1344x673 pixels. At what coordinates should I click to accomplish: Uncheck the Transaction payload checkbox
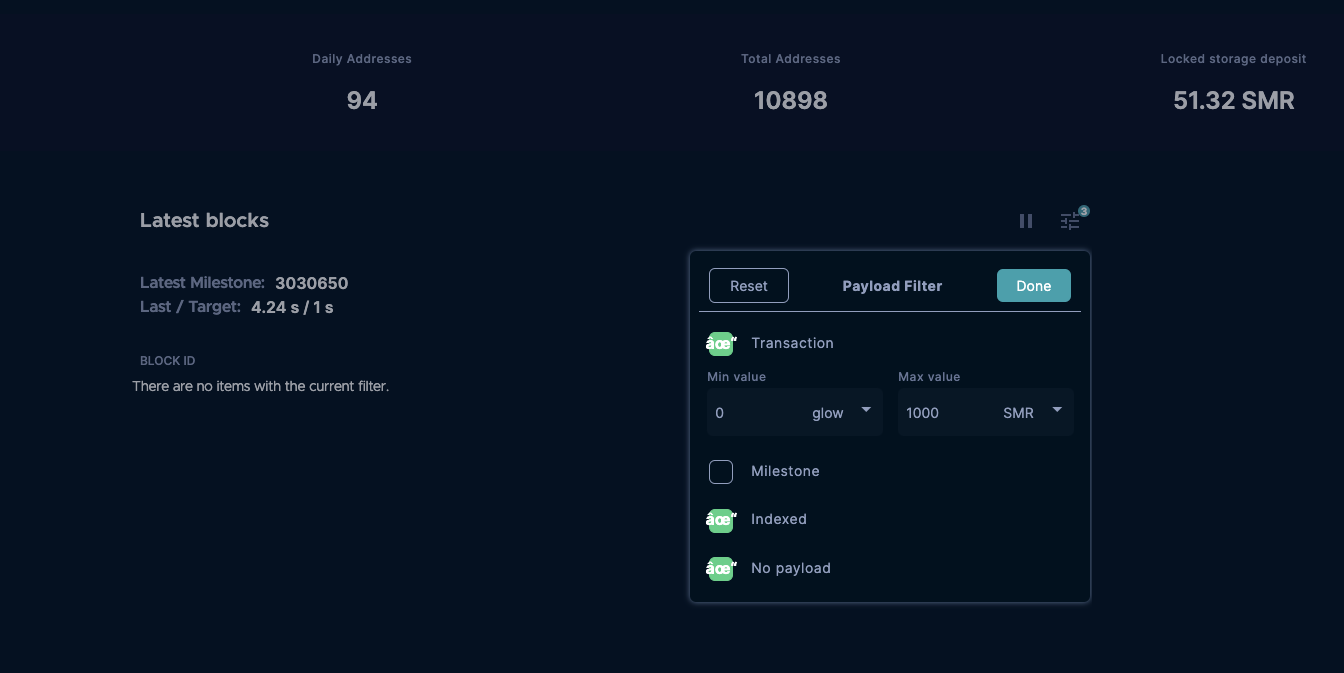pos(721,343)
